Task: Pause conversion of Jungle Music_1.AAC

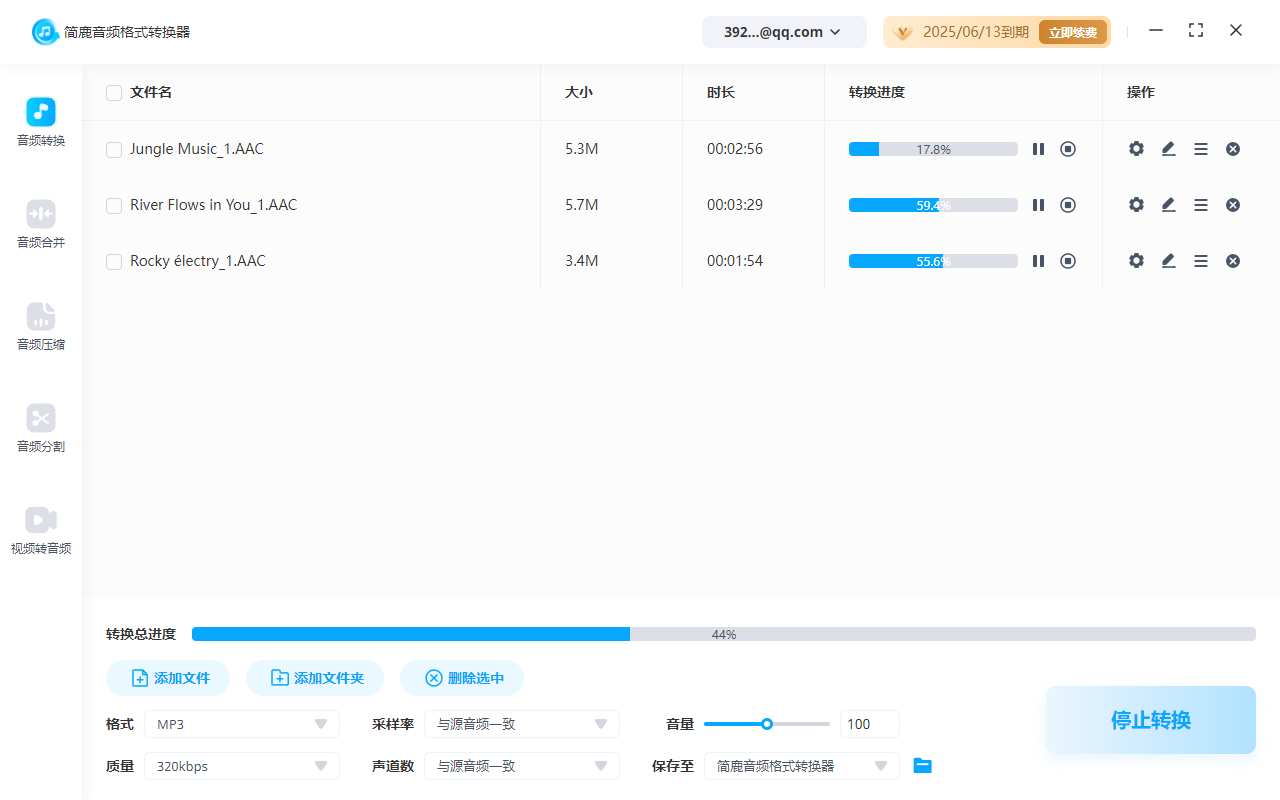Action: 1038,149
